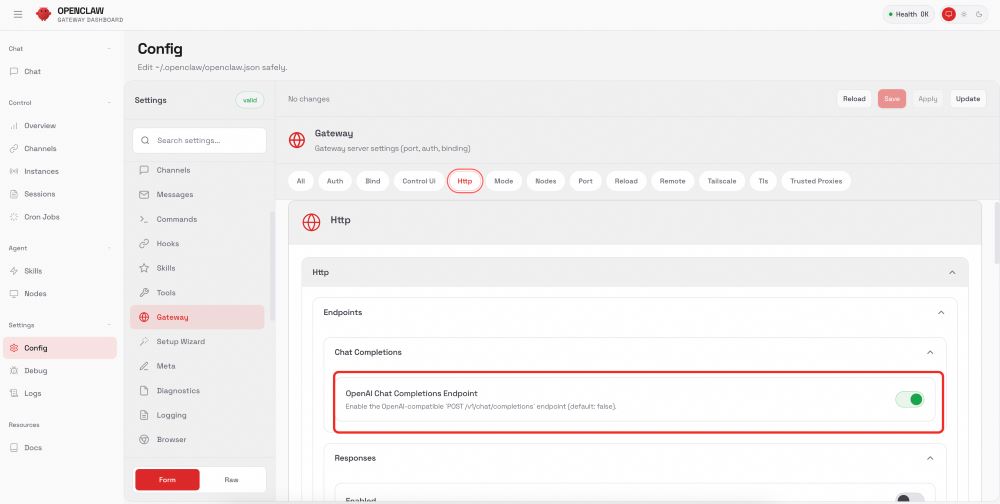The image size is (1000, 504).
Task: Click the hamburger menu icon
Action: click(17, 14)
